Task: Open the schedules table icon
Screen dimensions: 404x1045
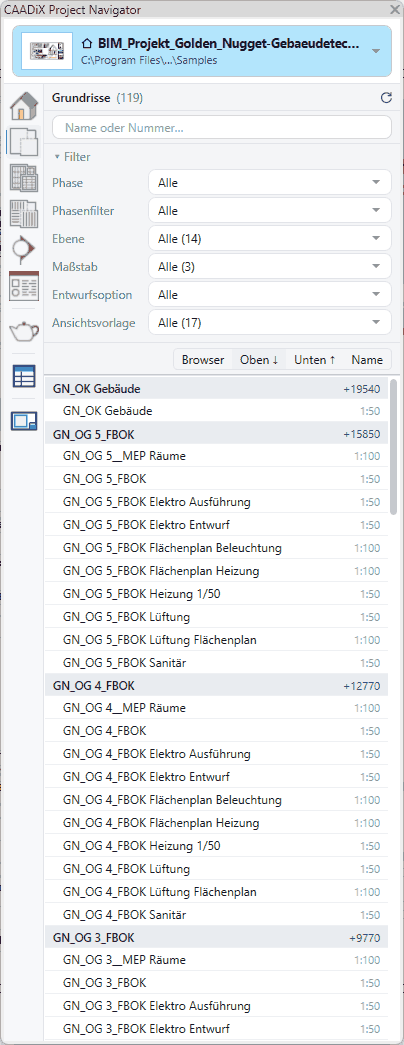Action: point(23,377)
